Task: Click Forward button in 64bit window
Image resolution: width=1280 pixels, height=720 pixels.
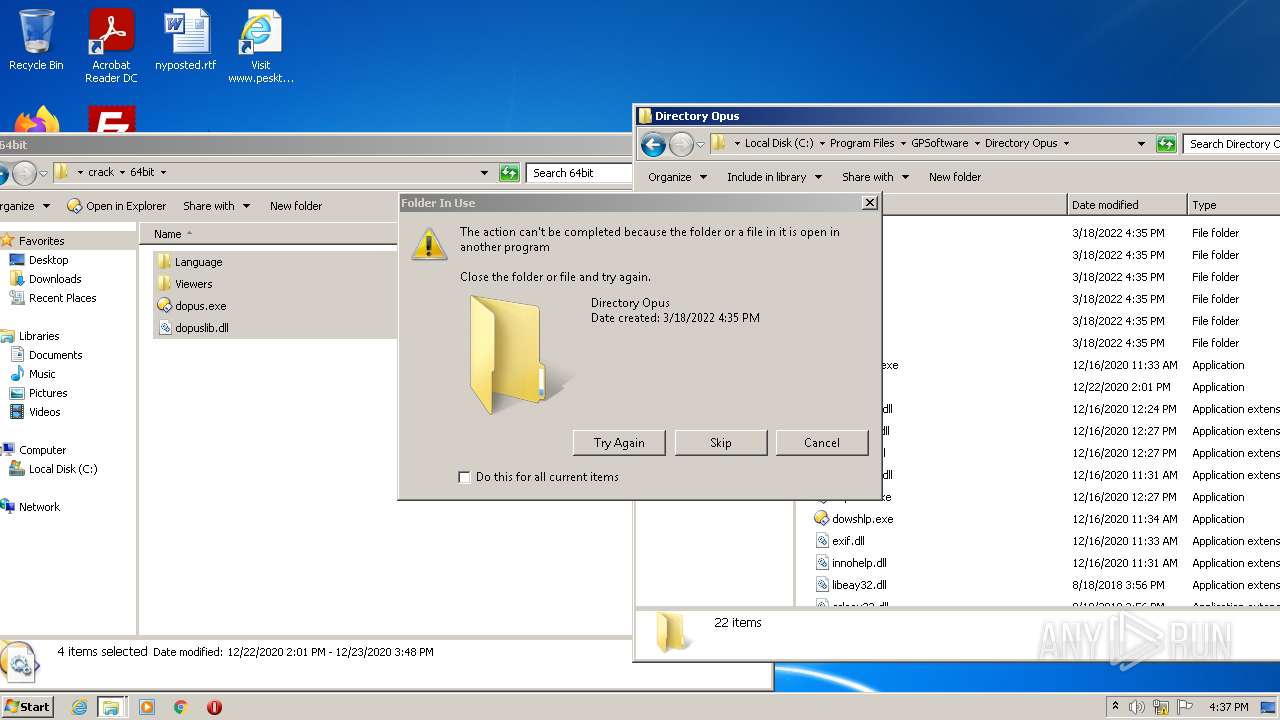Action: pyautogui.click(x=25, y=173)
